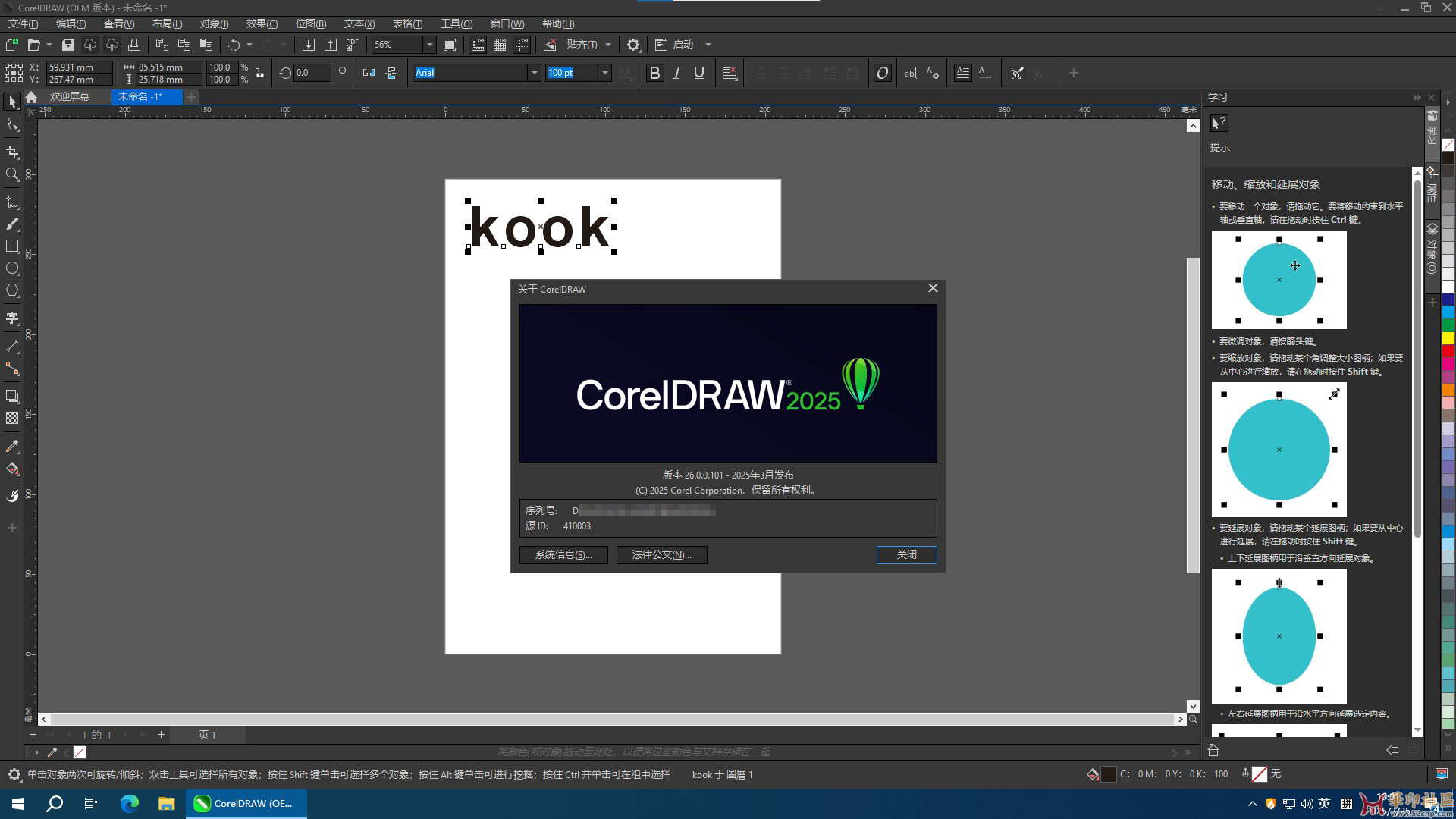Image resolution: width=1456 pixels, height=819 pixels.
Task: Open Microsoft Edge from the taskbar
Action: pyautogui.click(x=130, y=803)
